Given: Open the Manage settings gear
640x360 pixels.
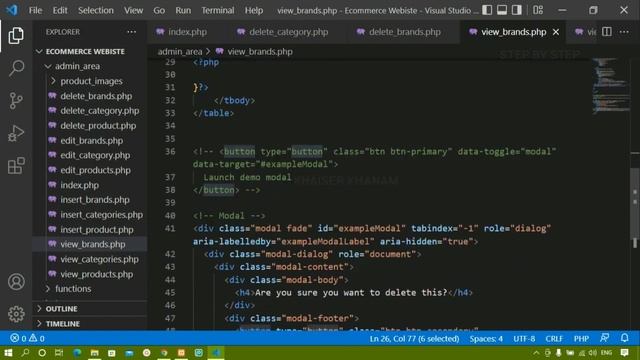Looking at the screenshot, I should click(x=16, y=314).
